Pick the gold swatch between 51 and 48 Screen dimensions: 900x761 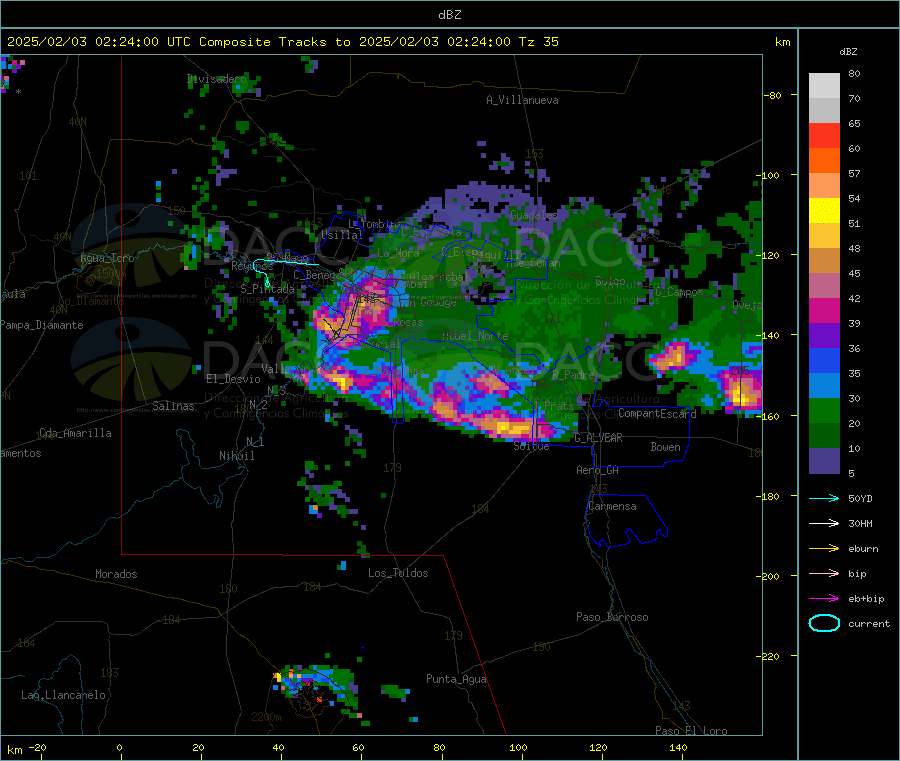point(824,236)
